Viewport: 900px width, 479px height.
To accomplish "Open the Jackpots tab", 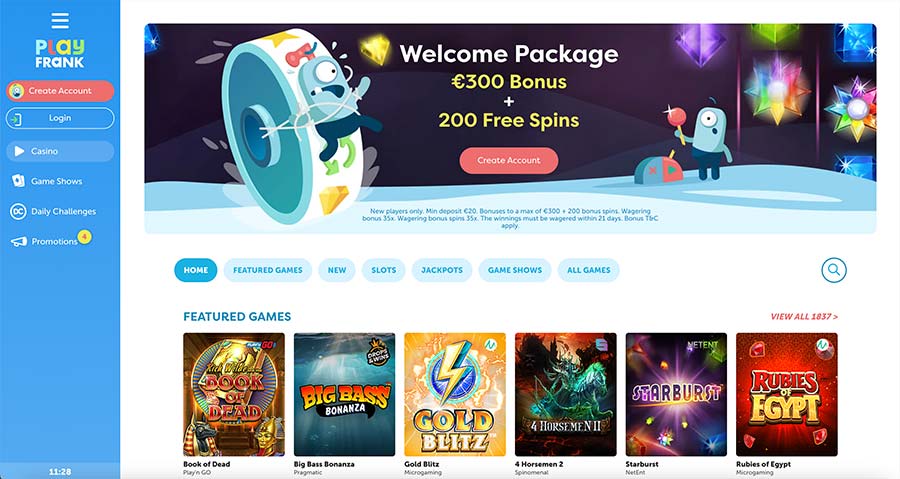I will tap(442, 270).
